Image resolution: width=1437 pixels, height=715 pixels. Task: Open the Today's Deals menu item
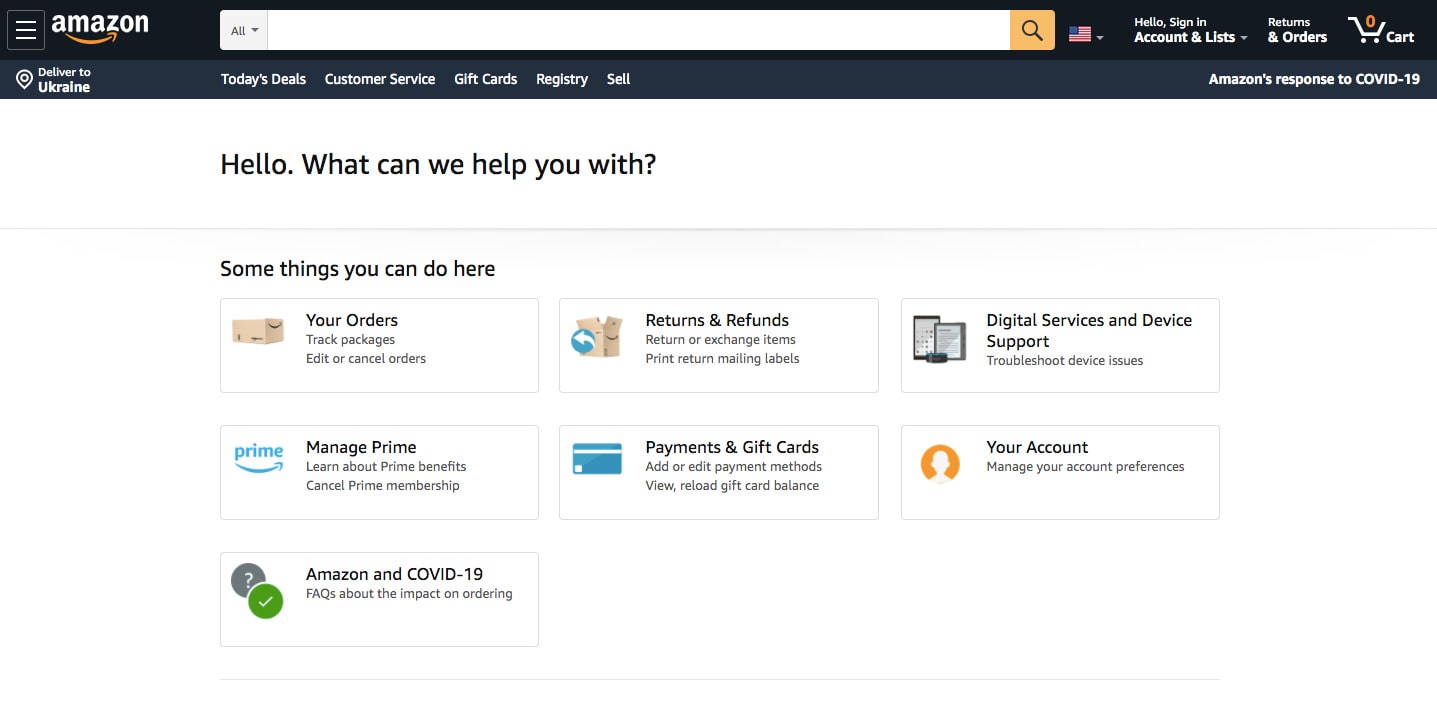click(x=263, y=79)
